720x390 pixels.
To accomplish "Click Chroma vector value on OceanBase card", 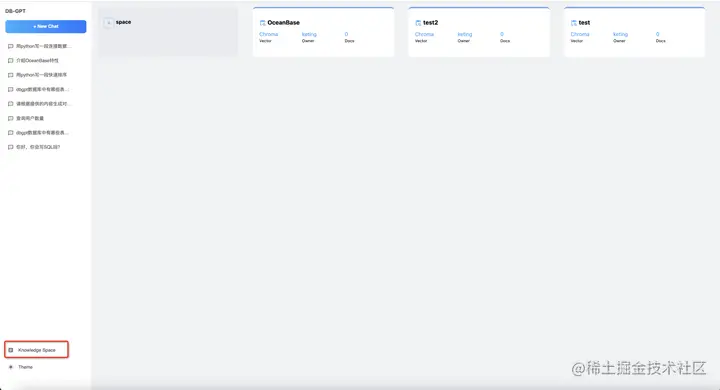I will click(269, 34).
